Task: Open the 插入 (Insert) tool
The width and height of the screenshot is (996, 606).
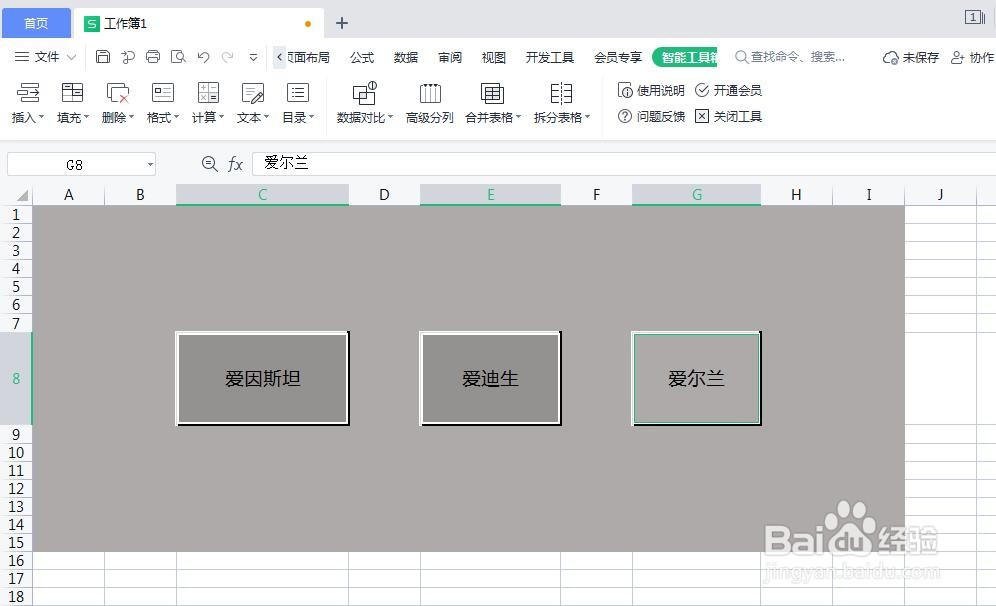Action: click(27, 103)
